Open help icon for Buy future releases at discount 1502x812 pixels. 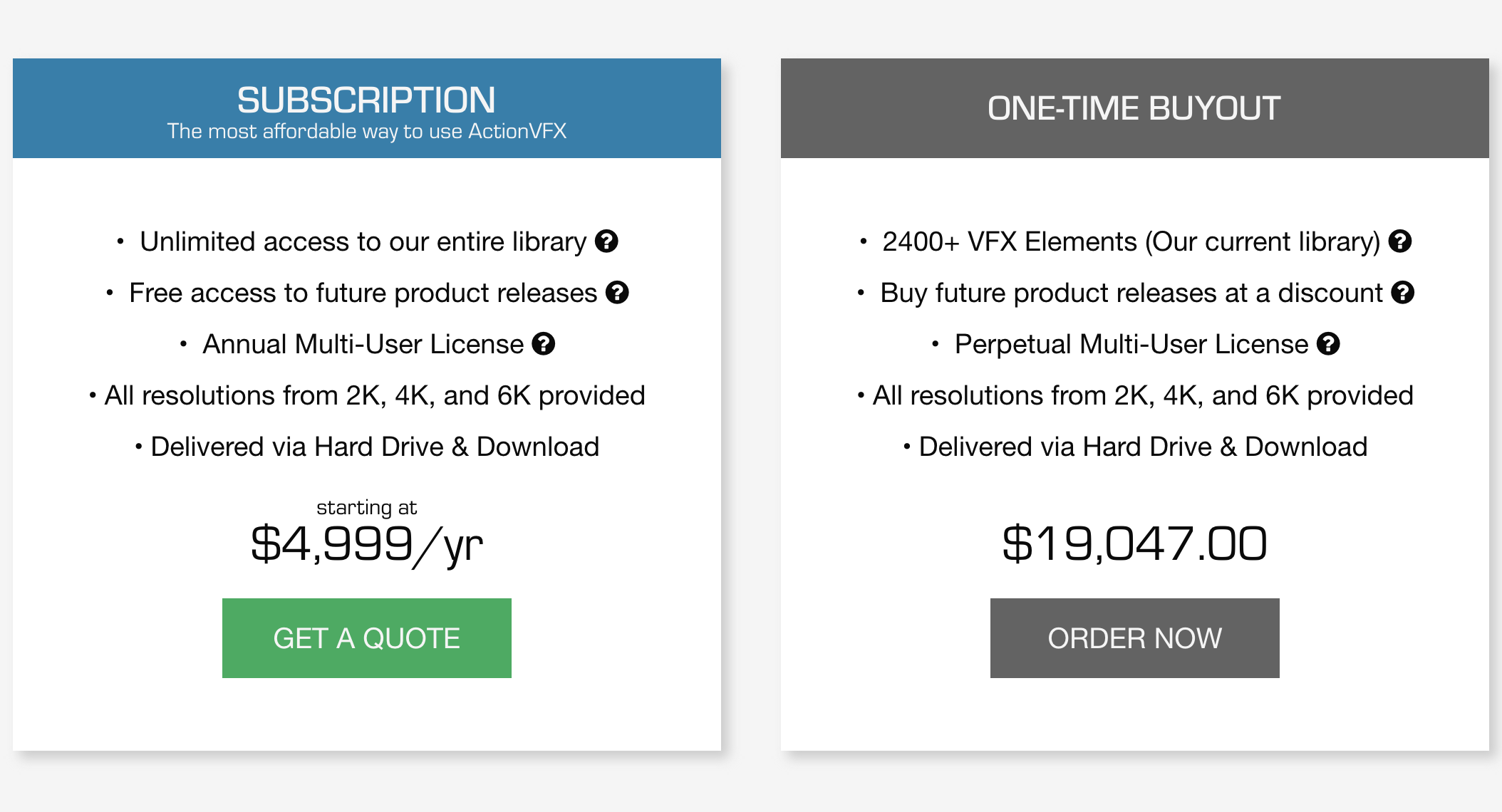[1403, 293]
